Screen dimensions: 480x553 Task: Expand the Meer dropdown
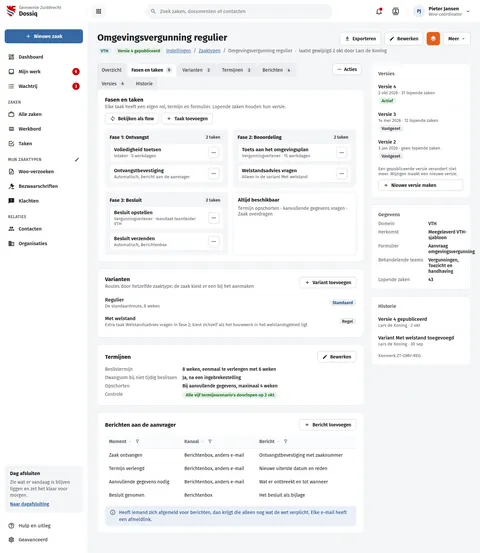pyautogui.click(x=457, y=38)
